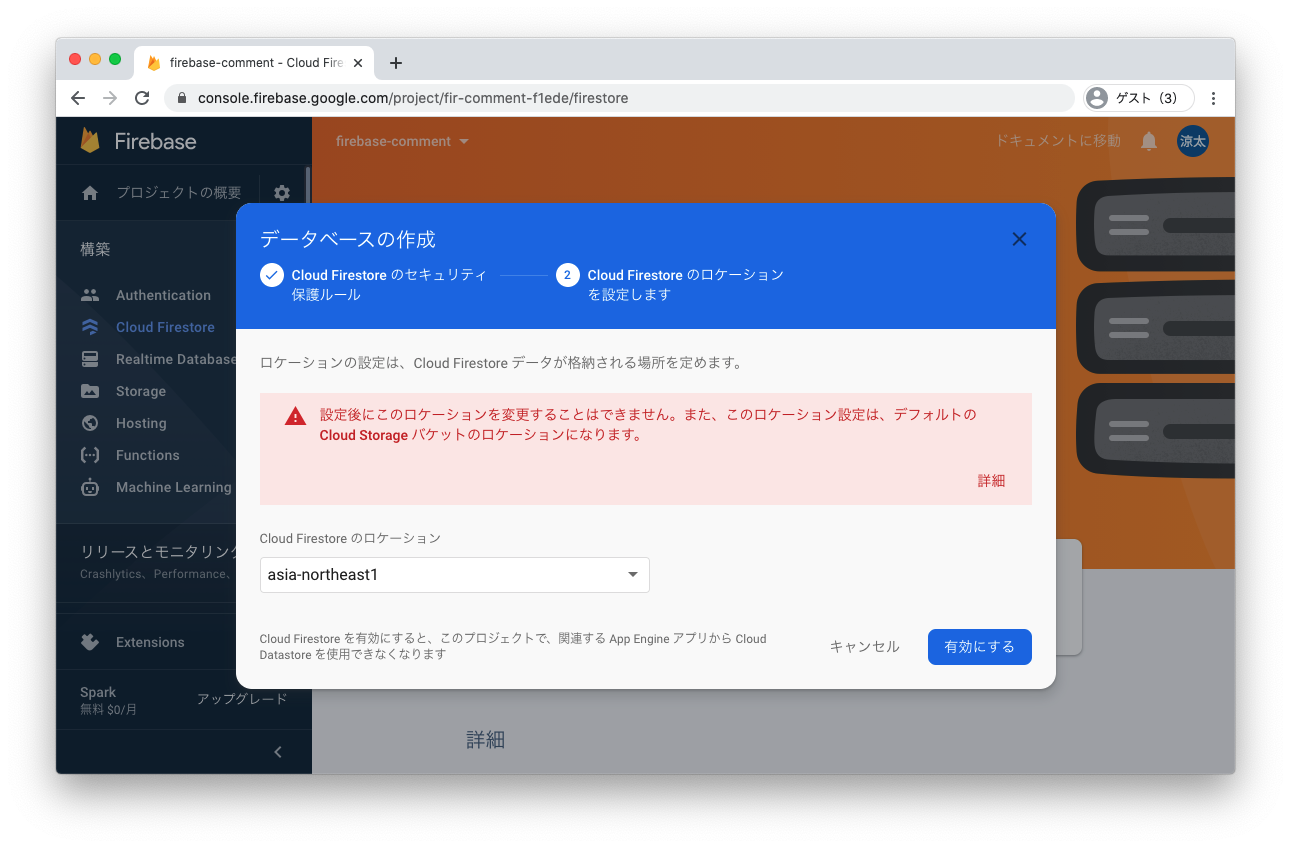Viewport: 1291px width, 848px height.
Task: Click the Spark plan label
Action: 98,692
